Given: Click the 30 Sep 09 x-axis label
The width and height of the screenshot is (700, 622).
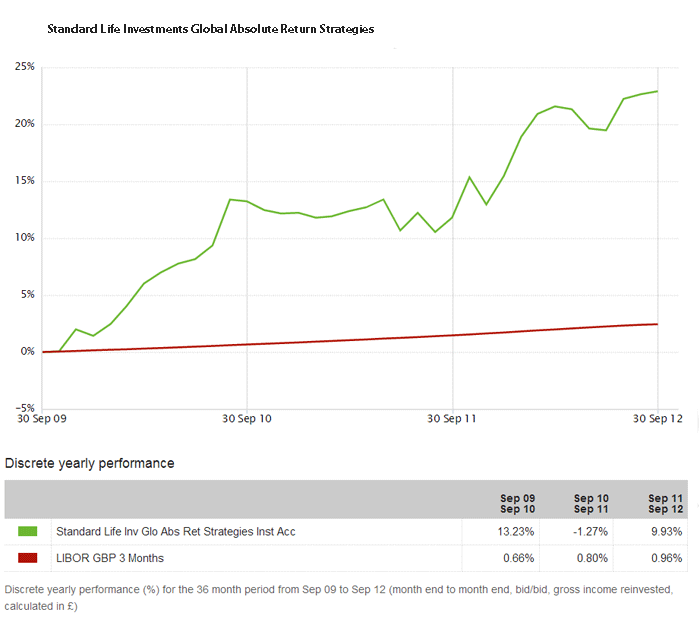Looking at the screenshot, I should click(42, 419).
